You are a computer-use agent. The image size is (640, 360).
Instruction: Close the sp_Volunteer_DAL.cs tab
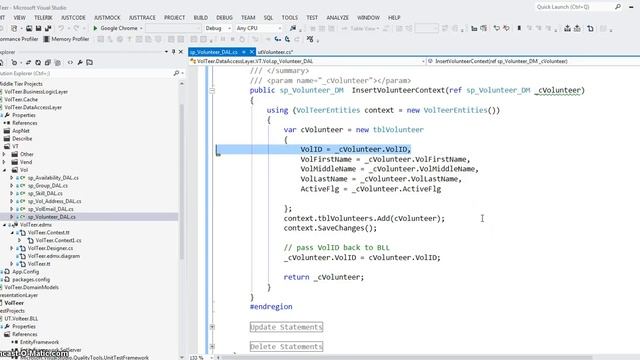pos(252,52)
